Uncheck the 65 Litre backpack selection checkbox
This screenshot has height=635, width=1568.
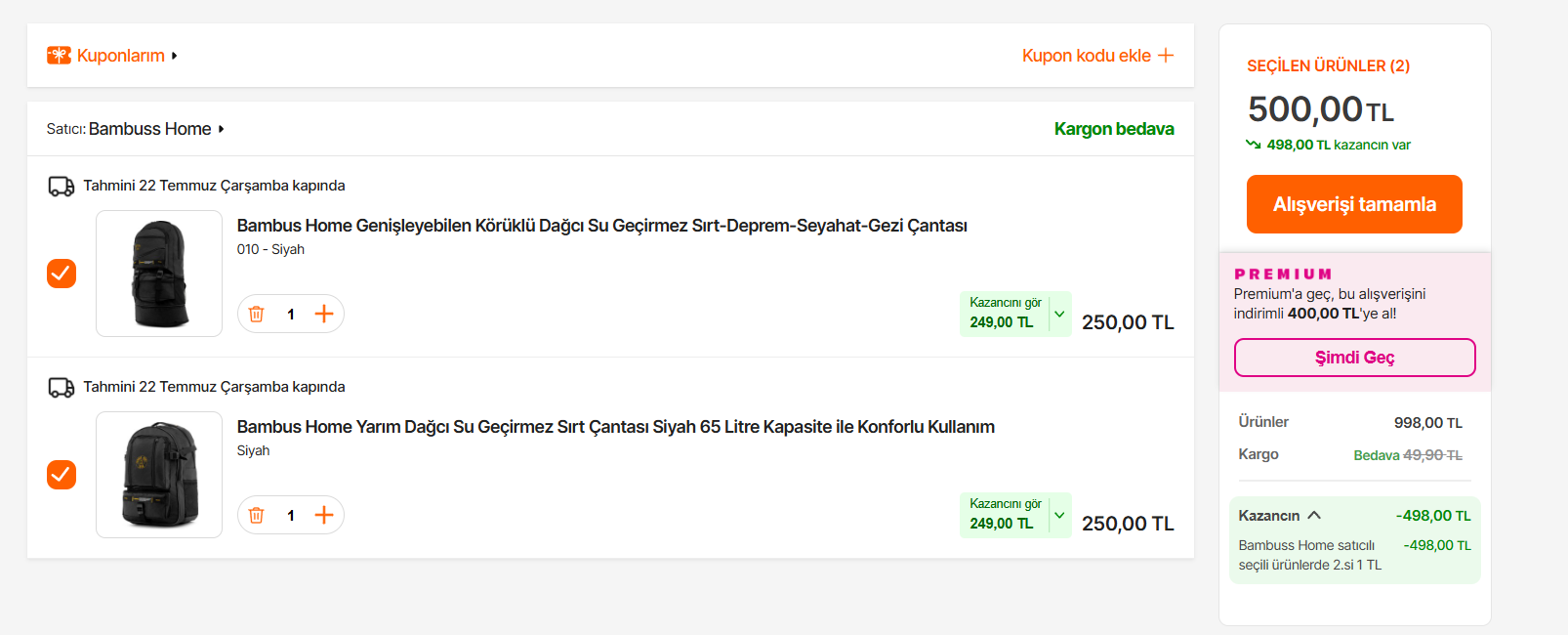[x=62, y=475]
